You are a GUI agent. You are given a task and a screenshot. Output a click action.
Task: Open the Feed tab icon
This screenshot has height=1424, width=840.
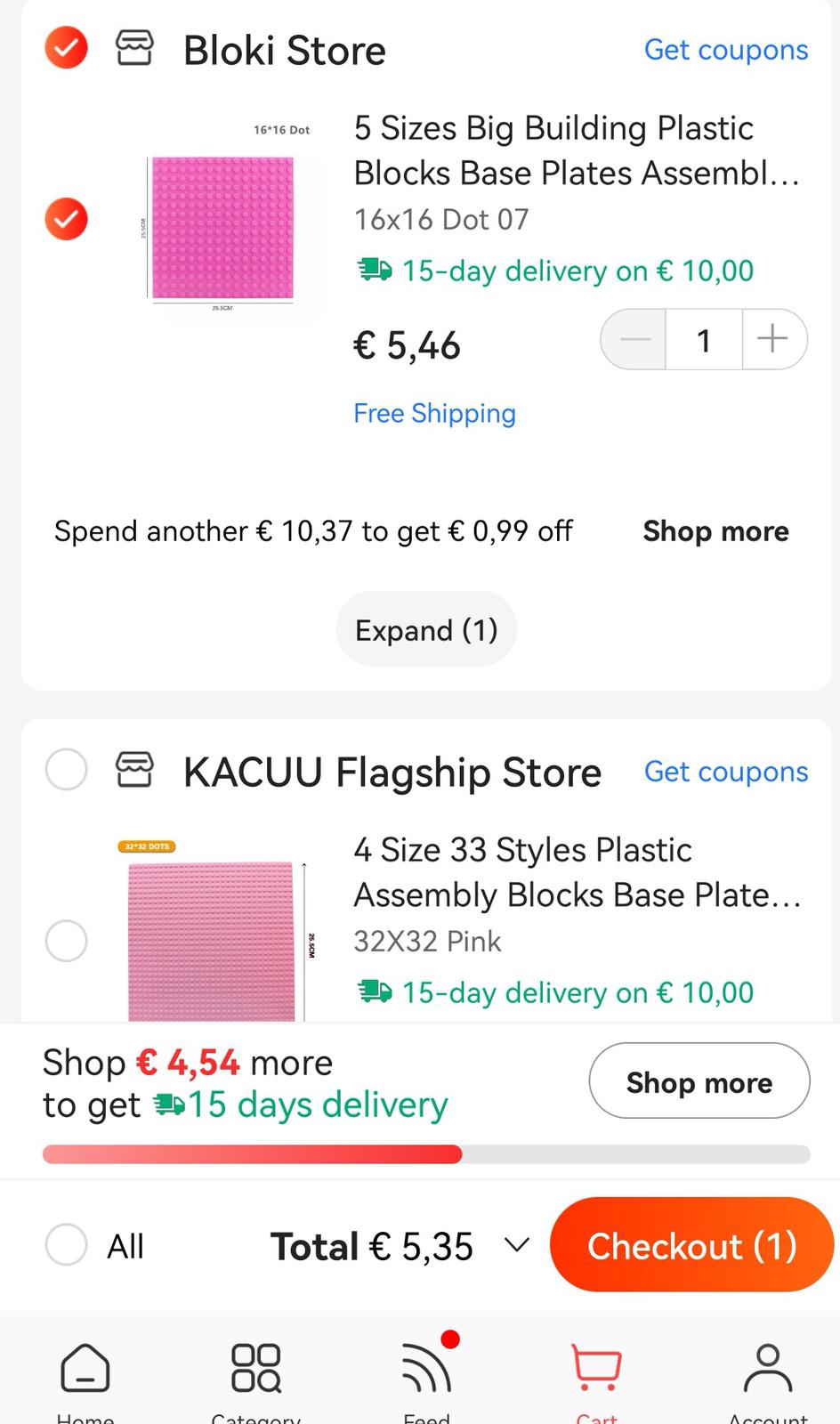click(x=427, y=1368)
